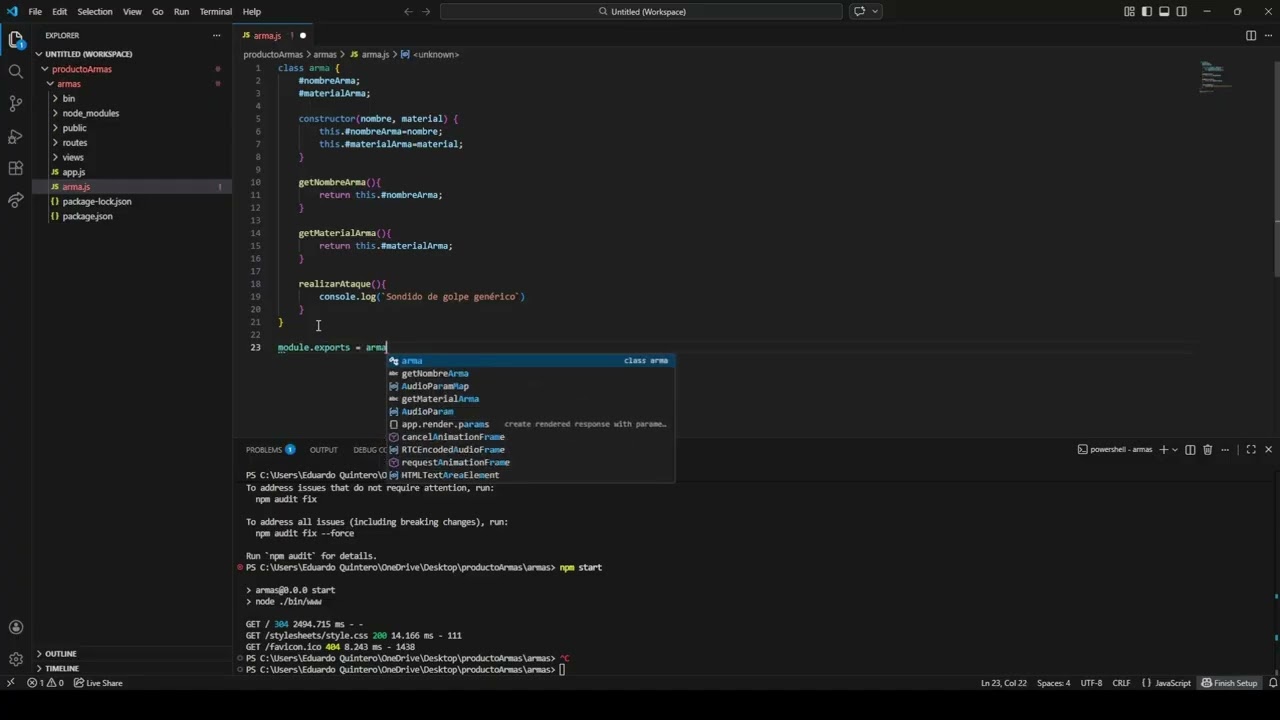Split the editor right
This screenshot has width=1280, height=720.
point(1250,35)
